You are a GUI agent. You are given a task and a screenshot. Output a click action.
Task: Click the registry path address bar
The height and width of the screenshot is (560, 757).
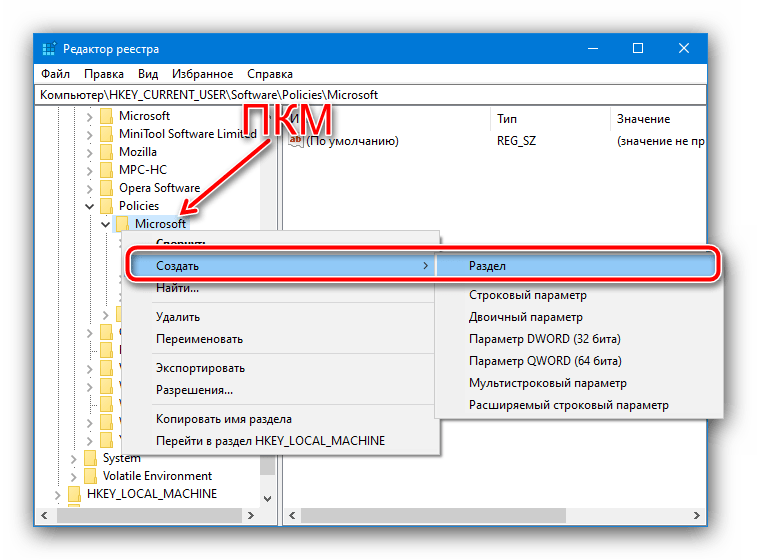pyautogui.click(x=370, y=95)
